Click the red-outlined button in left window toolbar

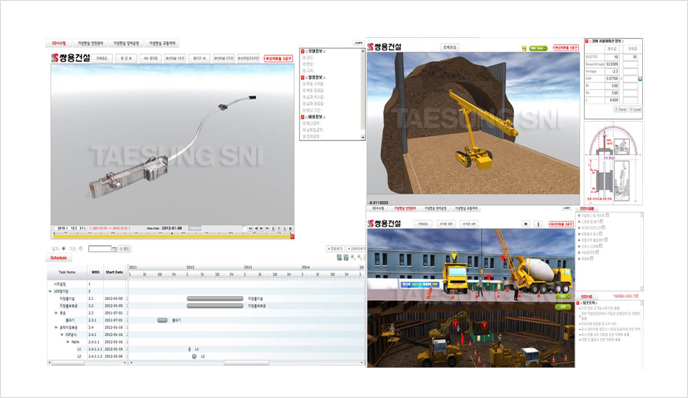pyautogui.click(x=278, y=58)
